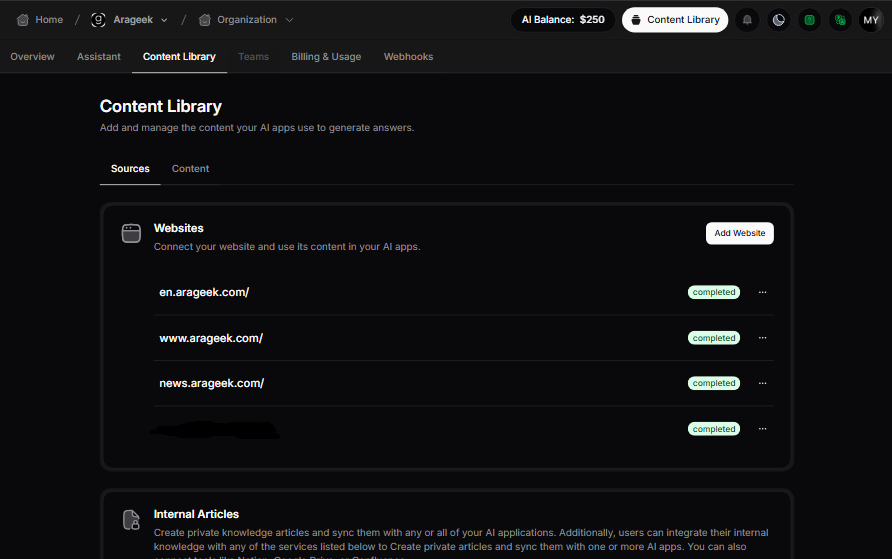This screenshot has height=559, width=892.
Task: Click the AI Balance $250 indicator
Action: (x=562, y=20)
